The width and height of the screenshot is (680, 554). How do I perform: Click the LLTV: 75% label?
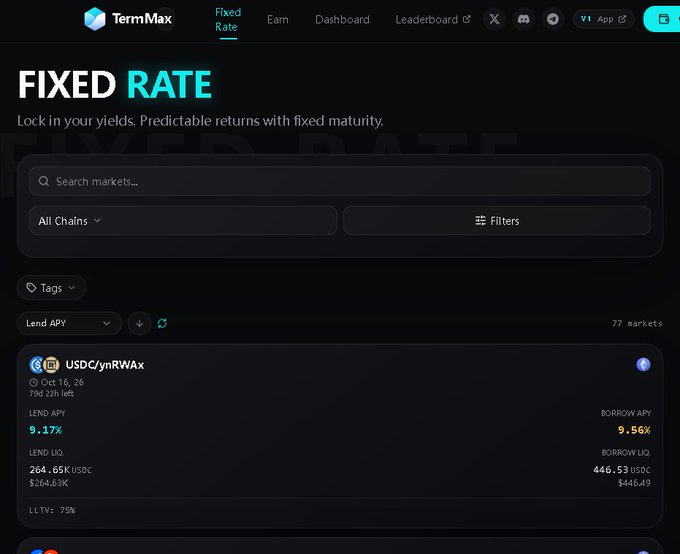(x=52, y=510)
